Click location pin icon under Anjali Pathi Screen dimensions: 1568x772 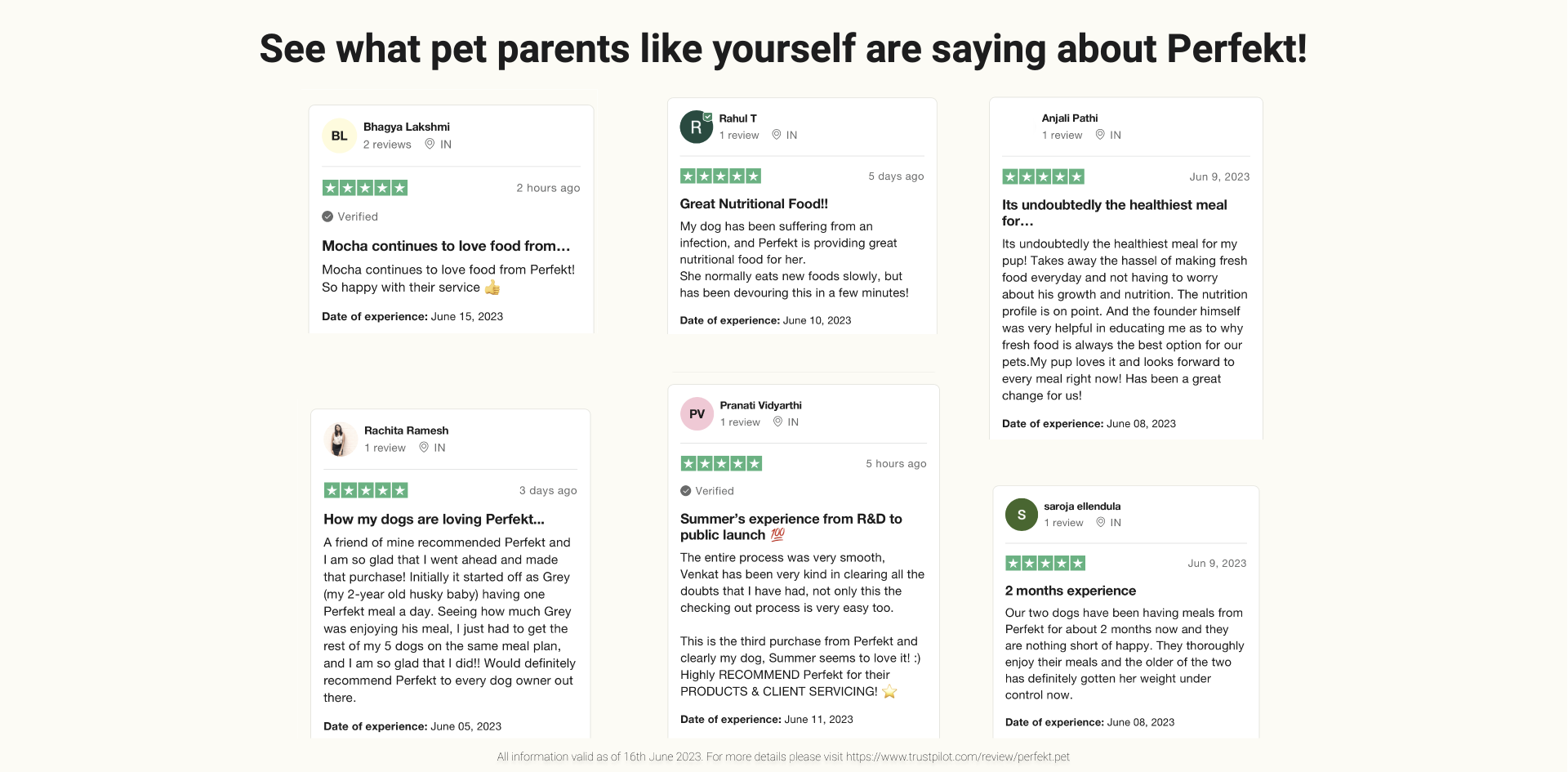1100,135
